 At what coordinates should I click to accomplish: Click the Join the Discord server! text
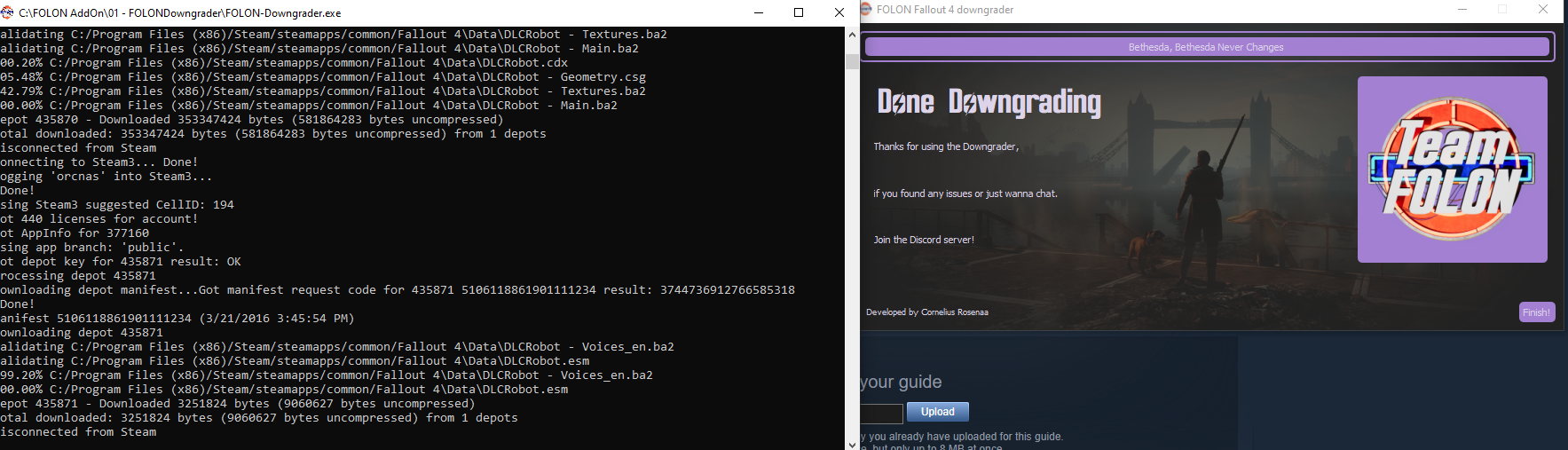pos(924,240)
